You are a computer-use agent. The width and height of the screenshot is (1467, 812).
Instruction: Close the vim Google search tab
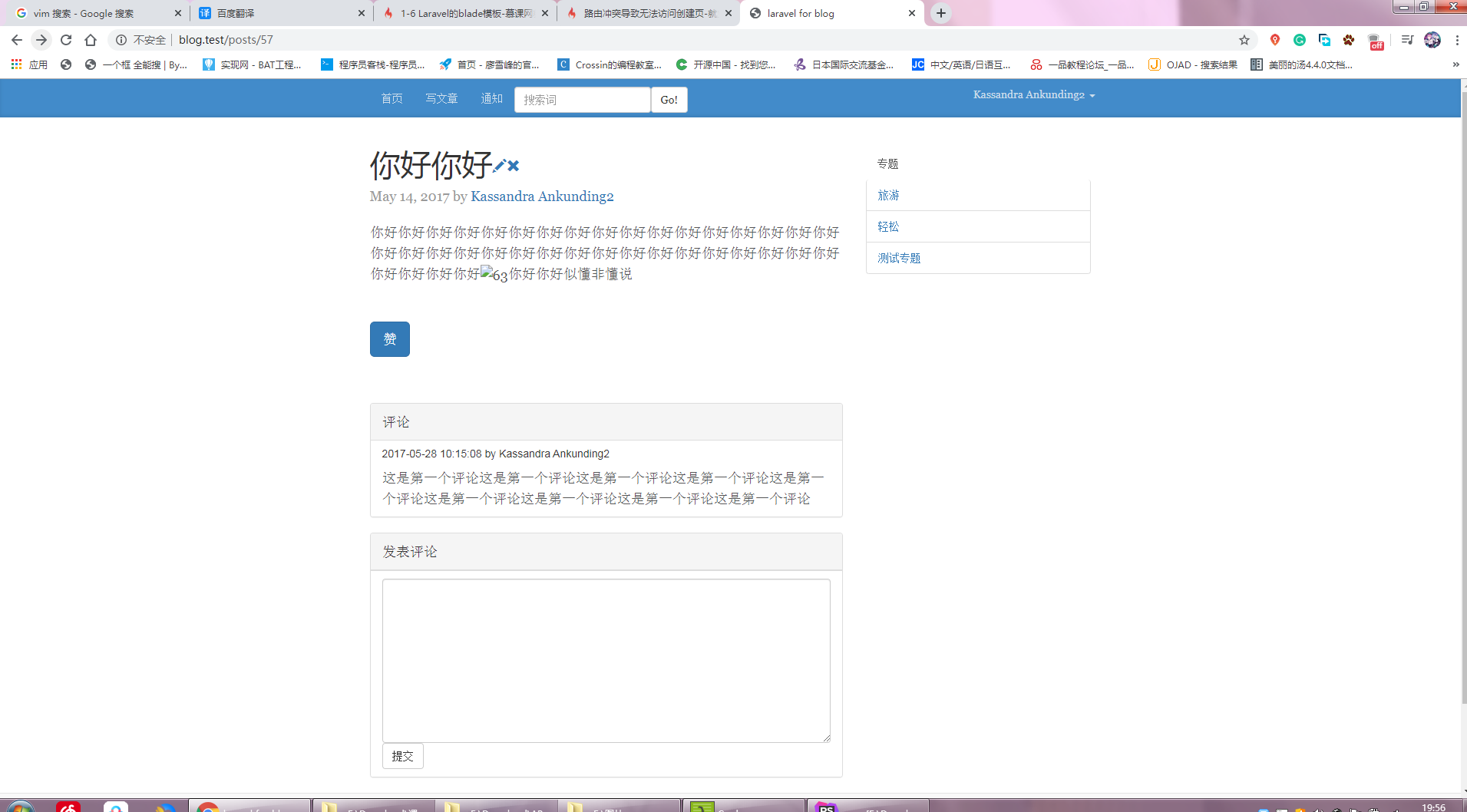pyautogui.click(x=178, y=13)
